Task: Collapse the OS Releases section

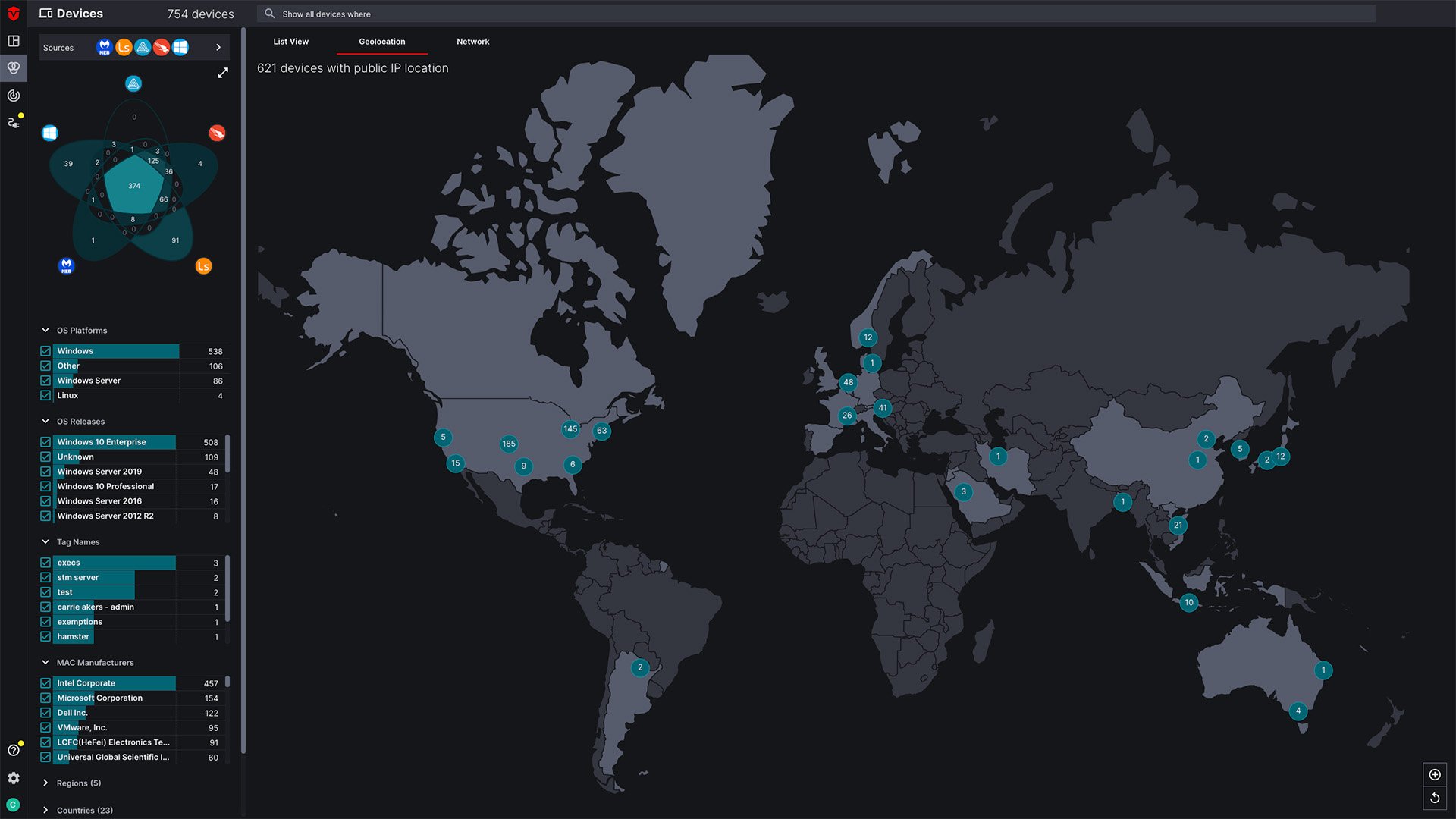Action: (x=45, y=422)
